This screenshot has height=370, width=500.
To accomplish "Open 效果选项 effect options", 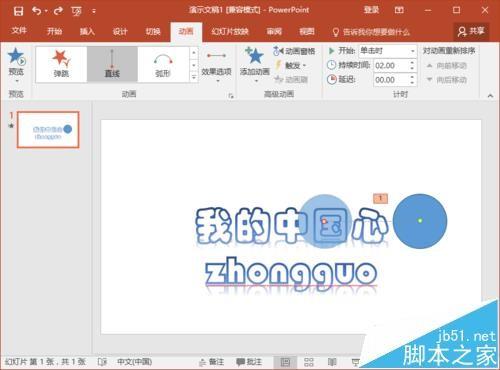I will click(216, 67).
